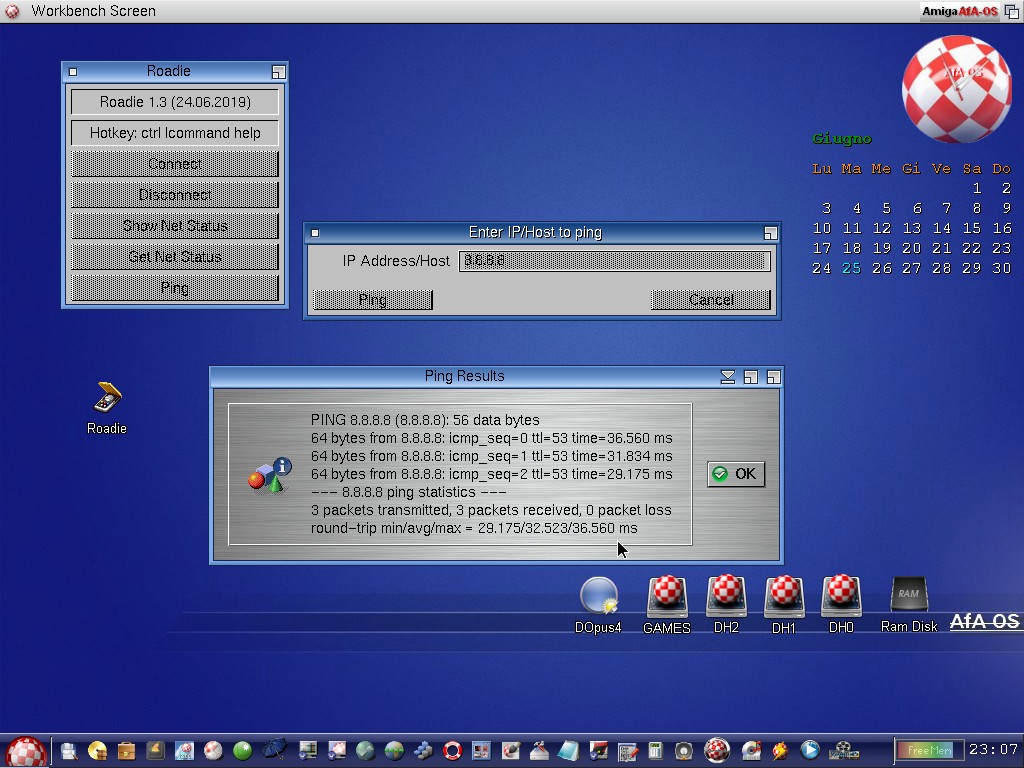Open the Ram Disk icon
Viewport: 1024px width, 768px height.
pos(908,596)
